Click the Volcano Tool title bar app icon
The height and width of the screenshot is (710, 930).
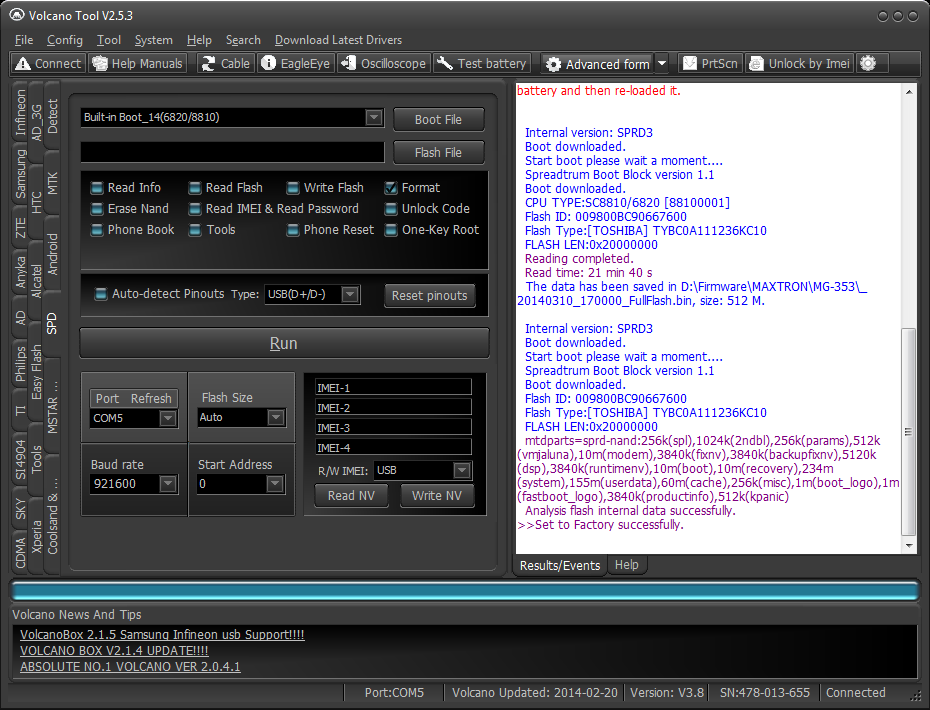click(x=17, y=15)
